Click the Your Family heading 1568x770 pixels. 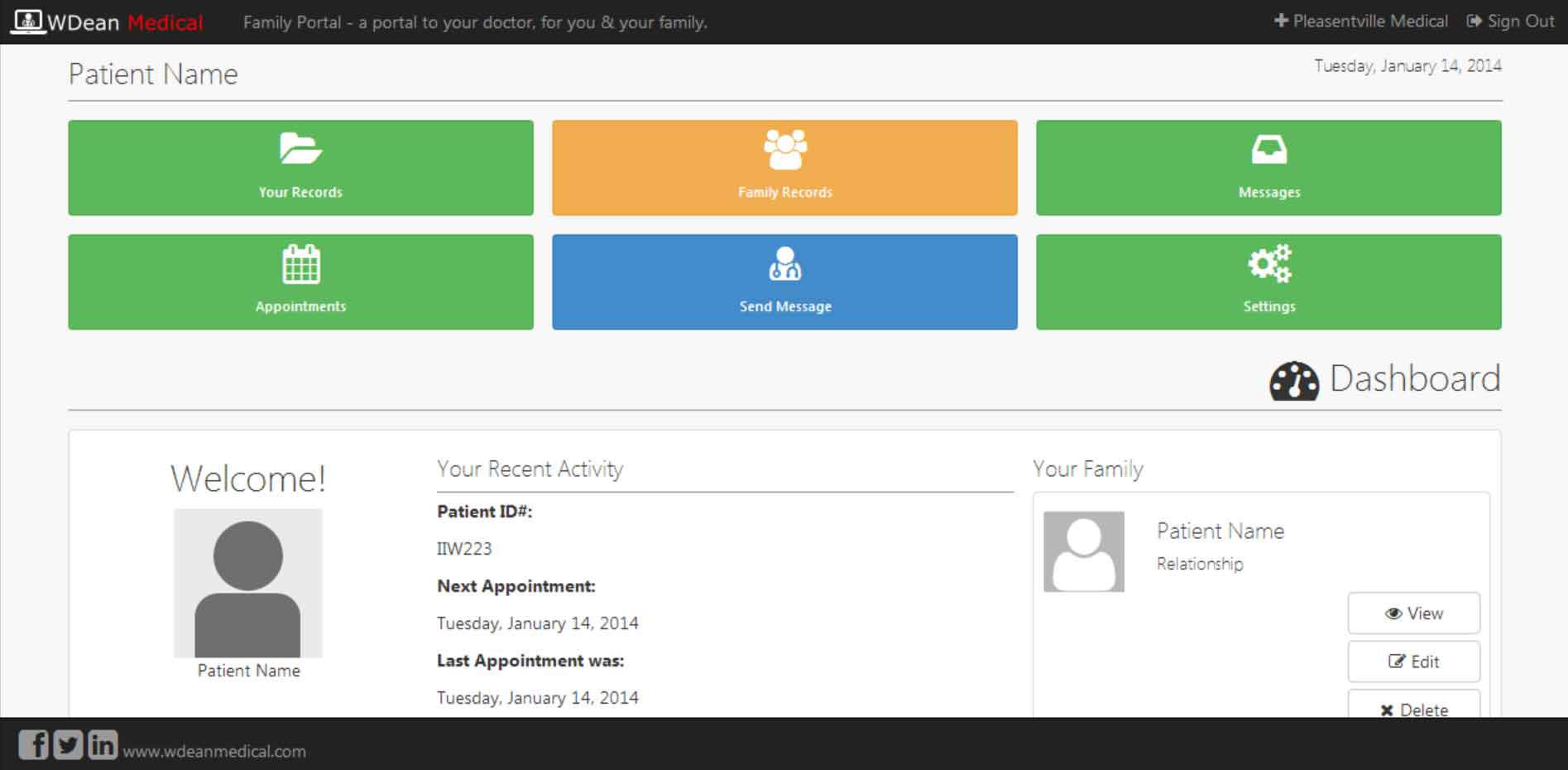1088,469
